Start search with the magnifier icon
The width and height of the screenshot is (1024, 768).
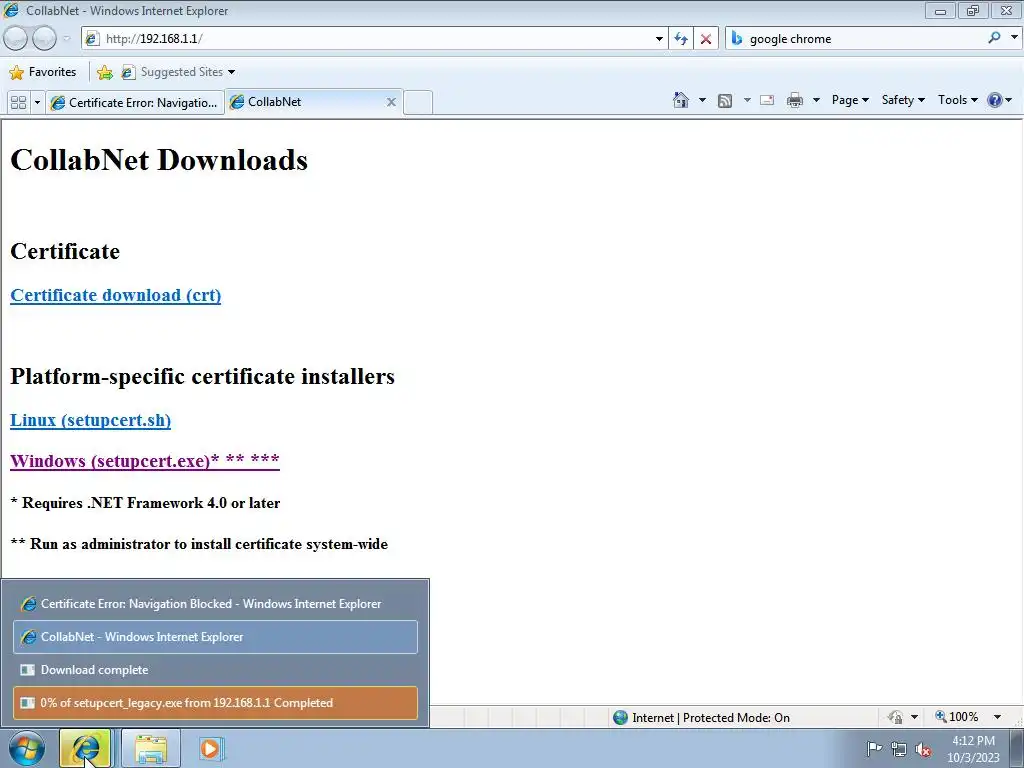coord(994,38)
